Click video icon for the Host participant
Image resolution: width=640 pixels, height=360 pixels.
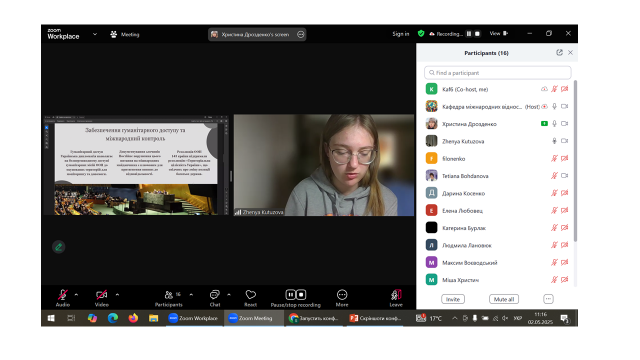(564, 107)
